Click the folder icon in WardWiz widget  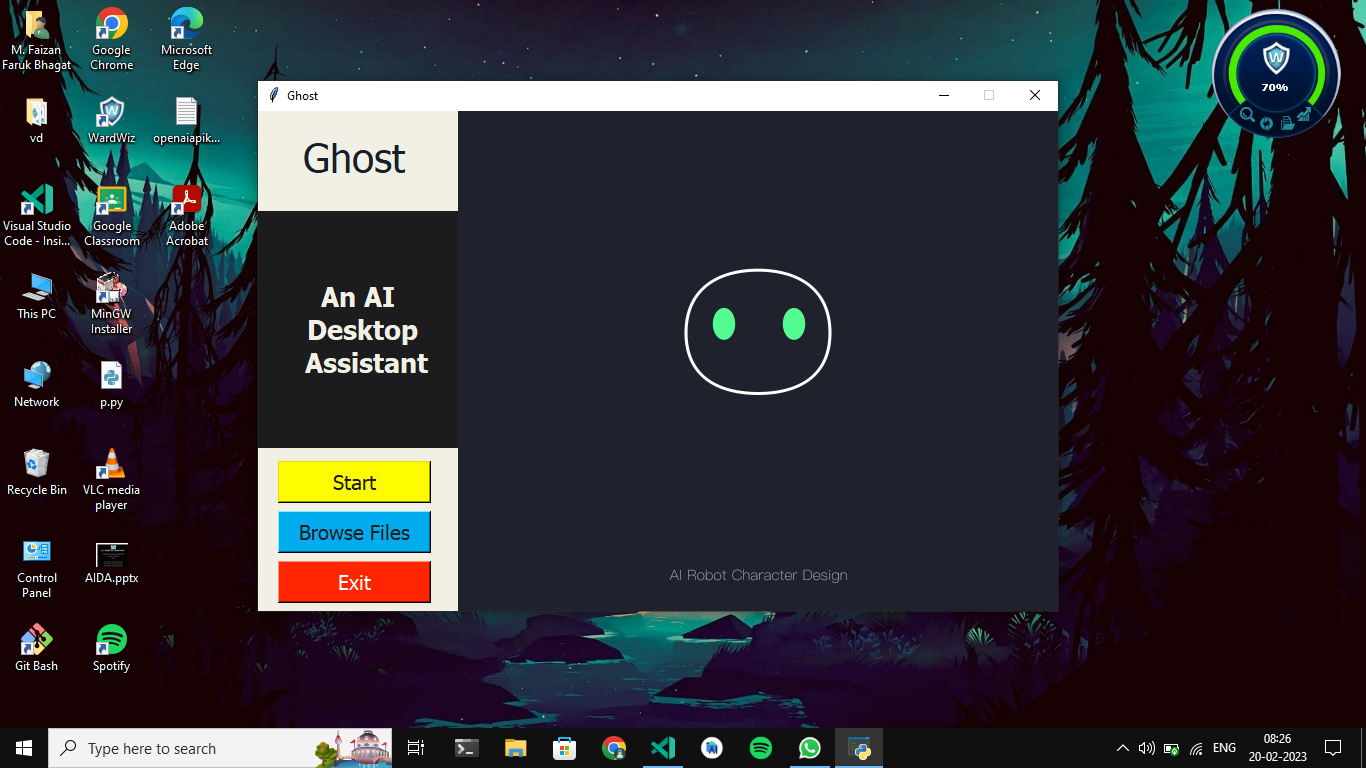[x=1287, y=123]
